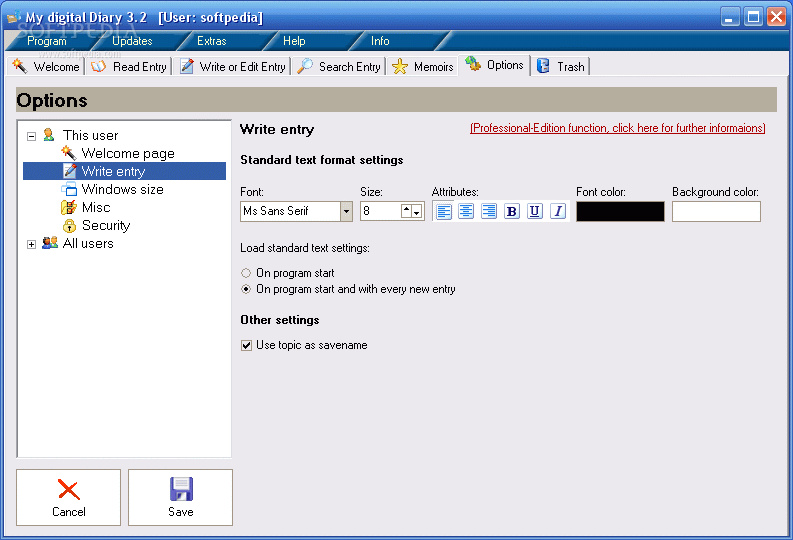Click the Welcome page wand tree icon

coord(69,153)
